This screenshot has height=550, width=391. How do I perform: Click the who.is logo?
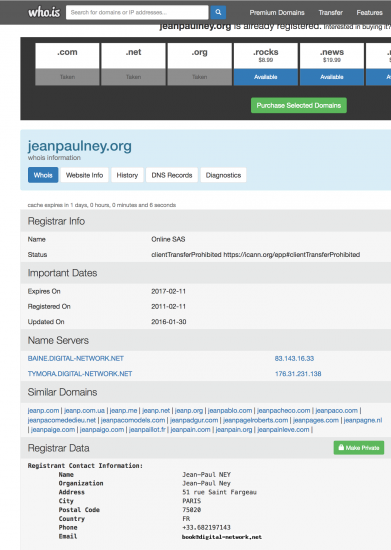pyautogui.click(x=44, y=13)
